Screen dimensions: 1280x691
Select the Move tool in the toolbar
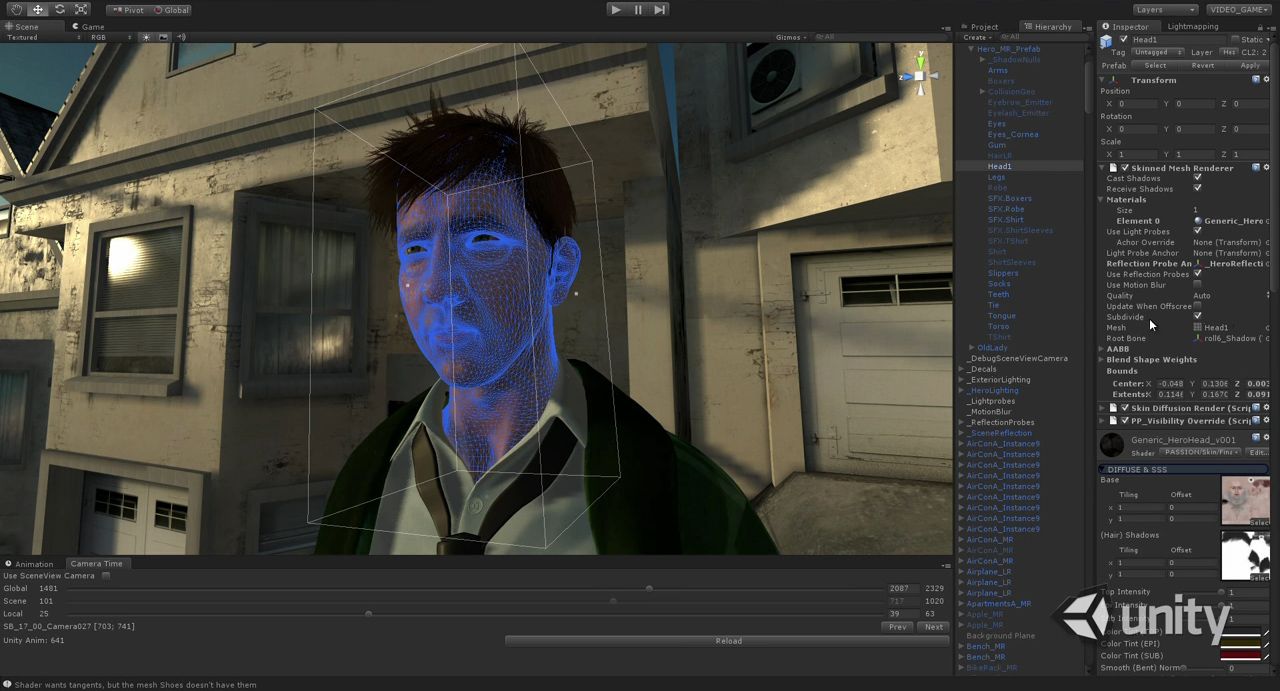(38, 9)
